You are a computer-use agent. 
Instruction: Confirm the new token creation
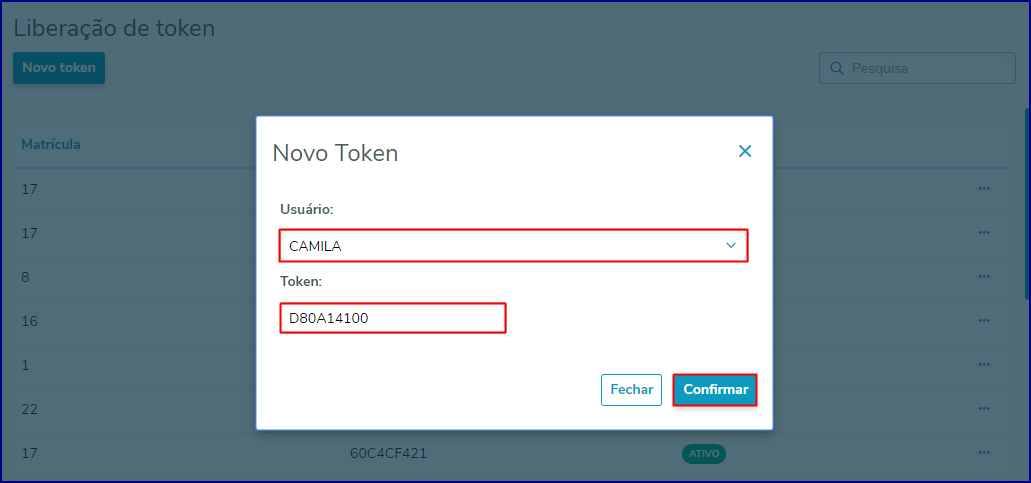click(715, 390)
